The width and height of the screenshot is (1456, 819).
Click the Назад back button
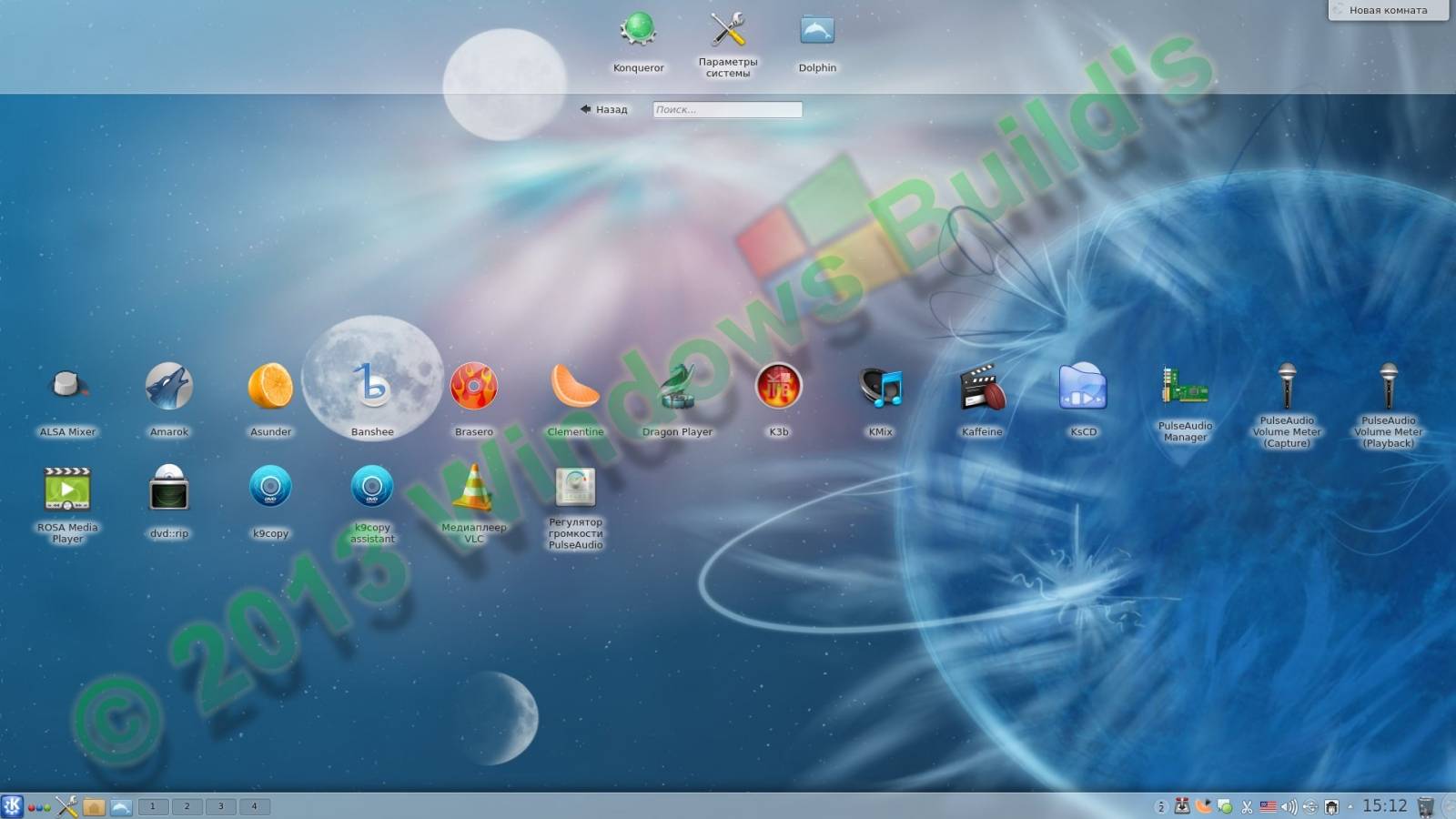pos(604,109)
